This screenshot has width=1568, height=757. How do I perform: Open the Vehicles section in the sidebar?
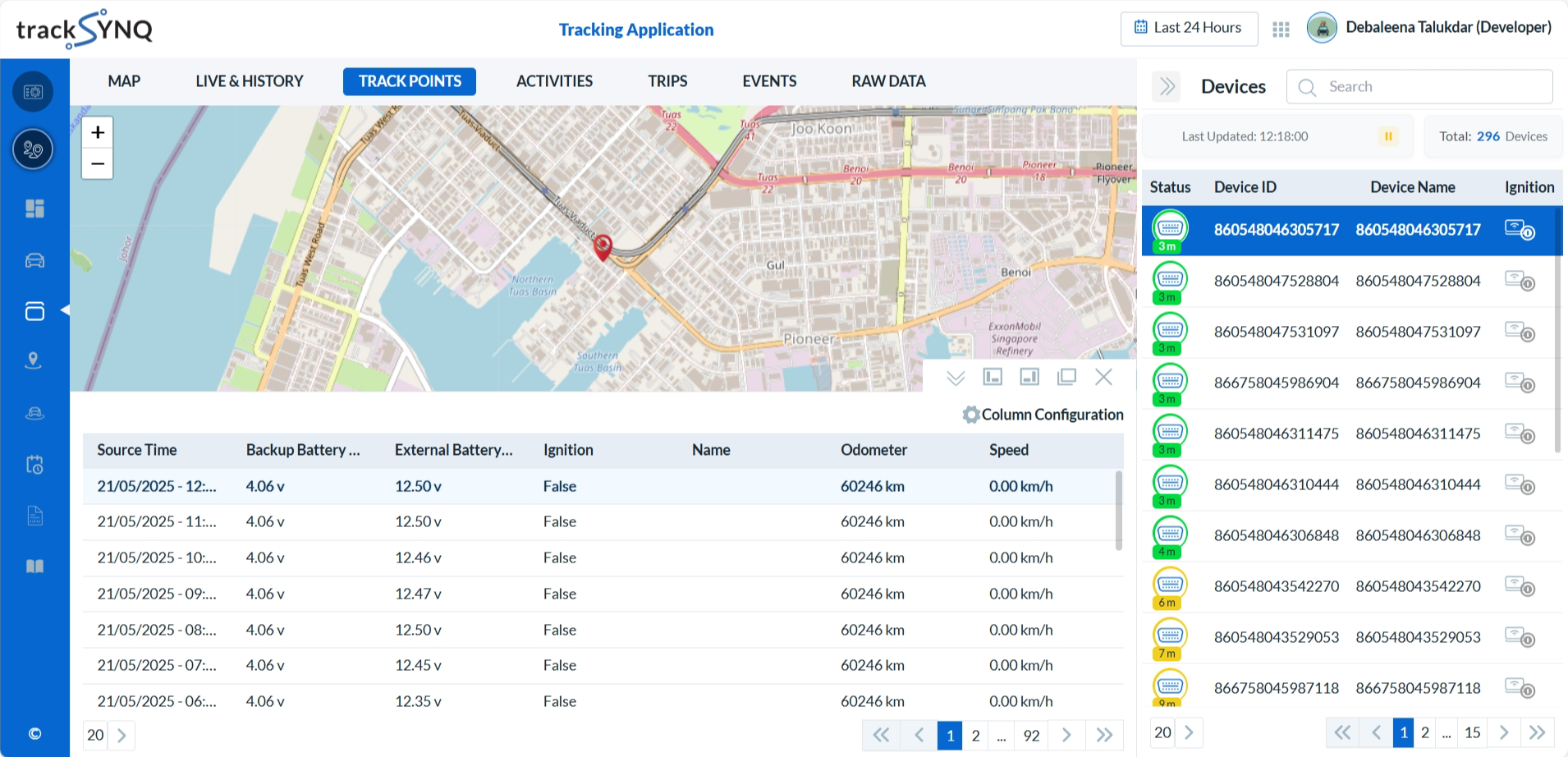tap(34, 260)
